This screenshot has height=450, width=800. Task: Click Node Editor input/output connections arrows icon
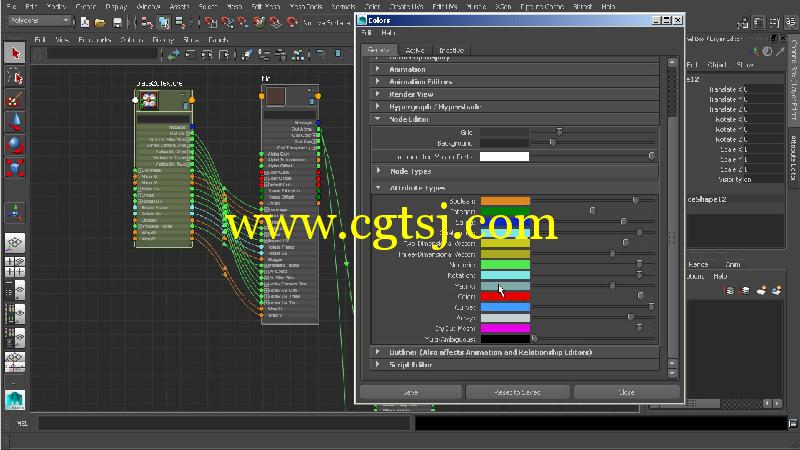[174, 55]
